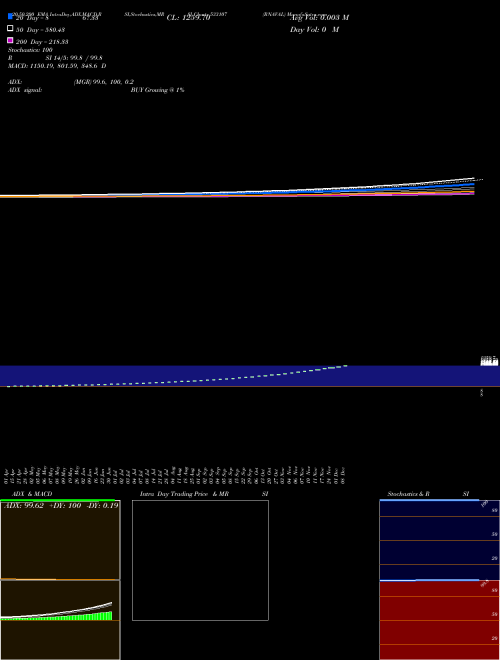This screenshot has width=500, height=660.
Task: Click the 'ADX & MACD' panel title
Action: [32, 494]
